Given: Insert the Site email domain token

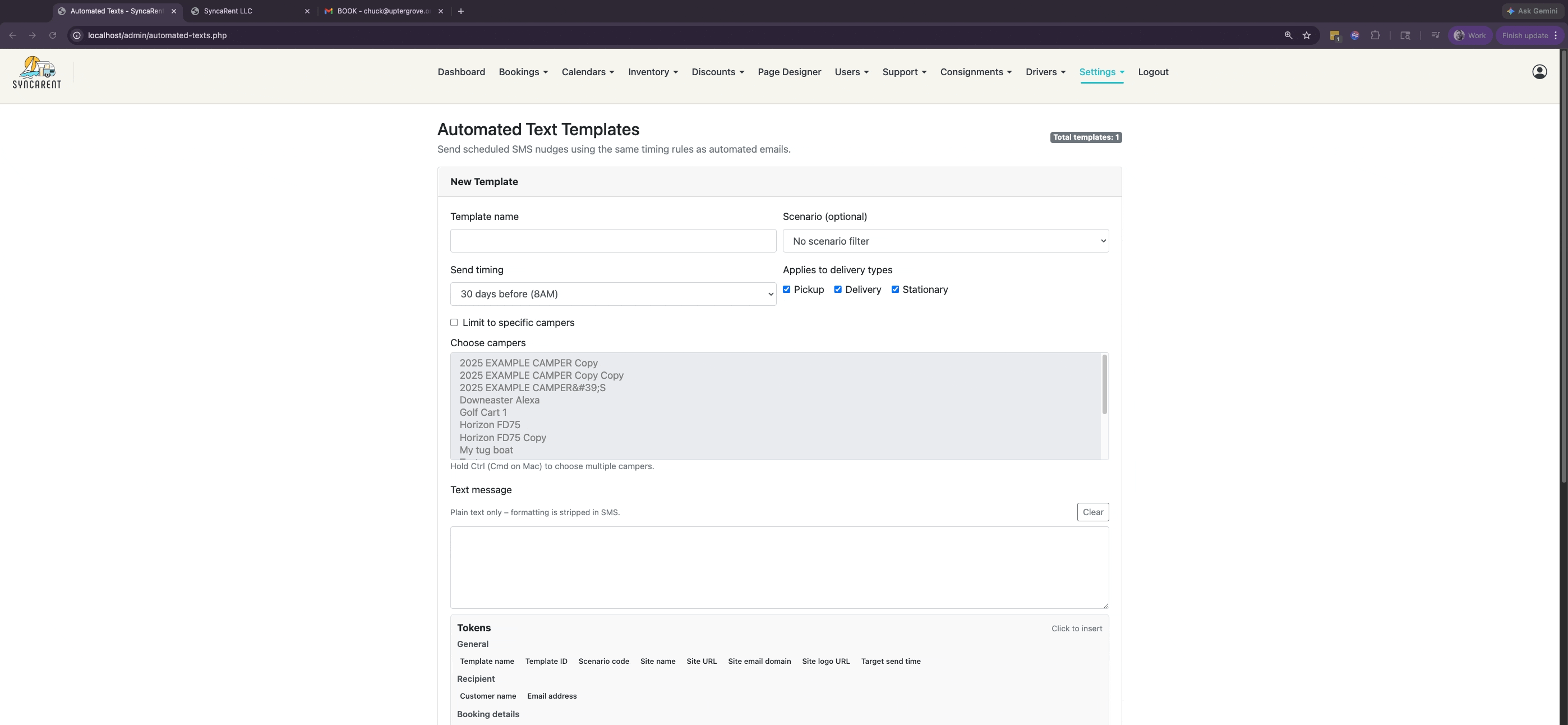Looking at the screenshot, I should pos(759,661).
